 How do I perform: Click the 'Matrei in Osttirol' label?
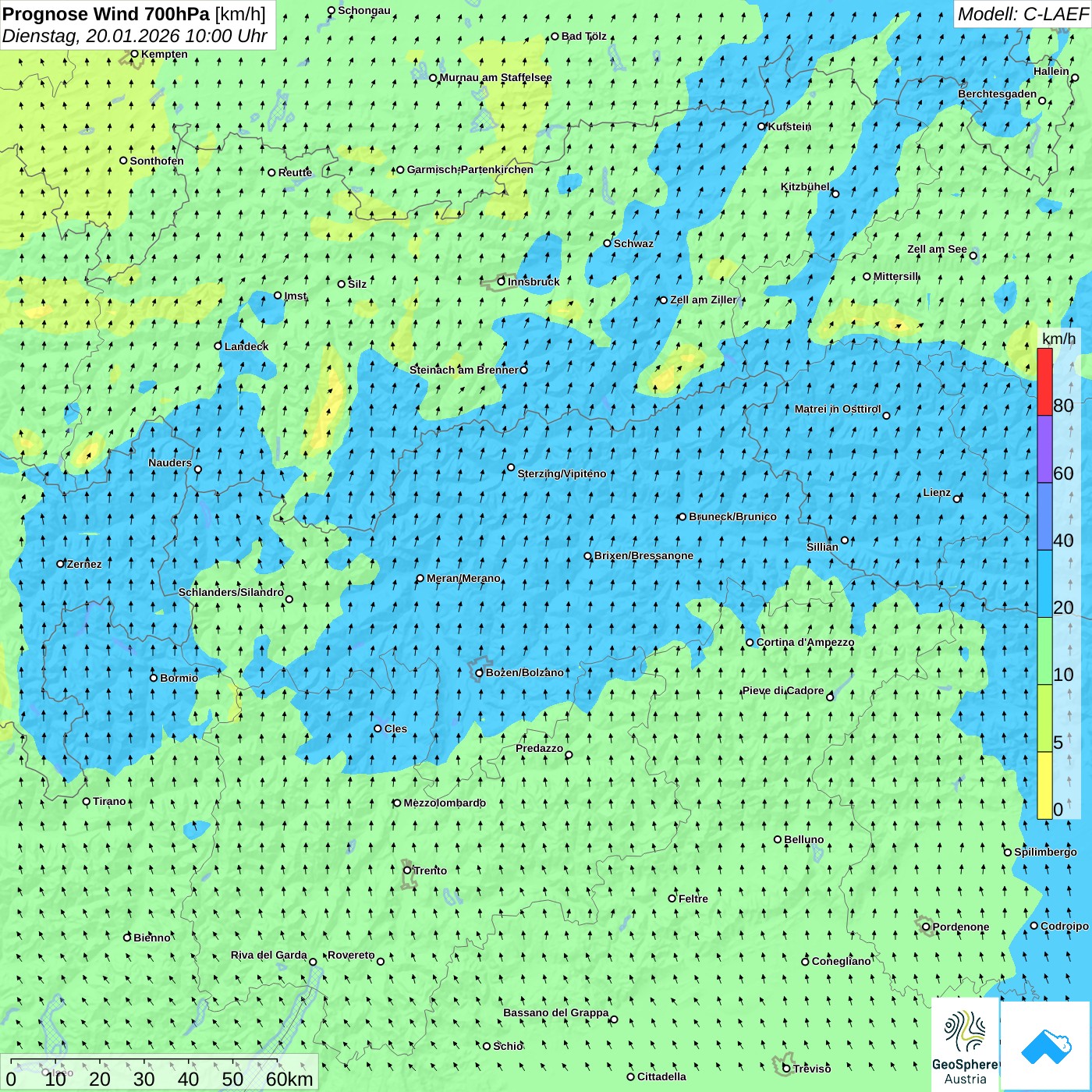[838, 409]
